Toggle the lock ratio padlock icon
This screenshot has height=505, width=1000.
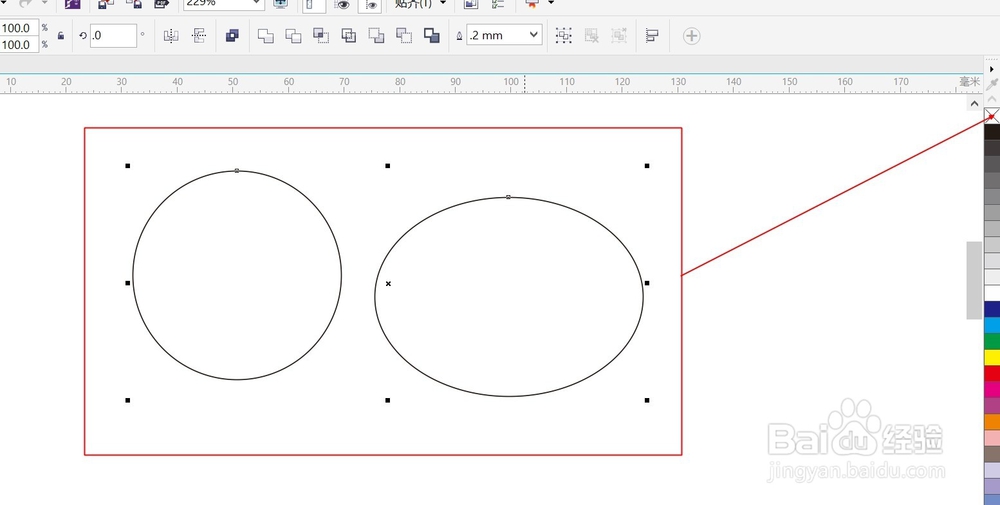point(61,36)
